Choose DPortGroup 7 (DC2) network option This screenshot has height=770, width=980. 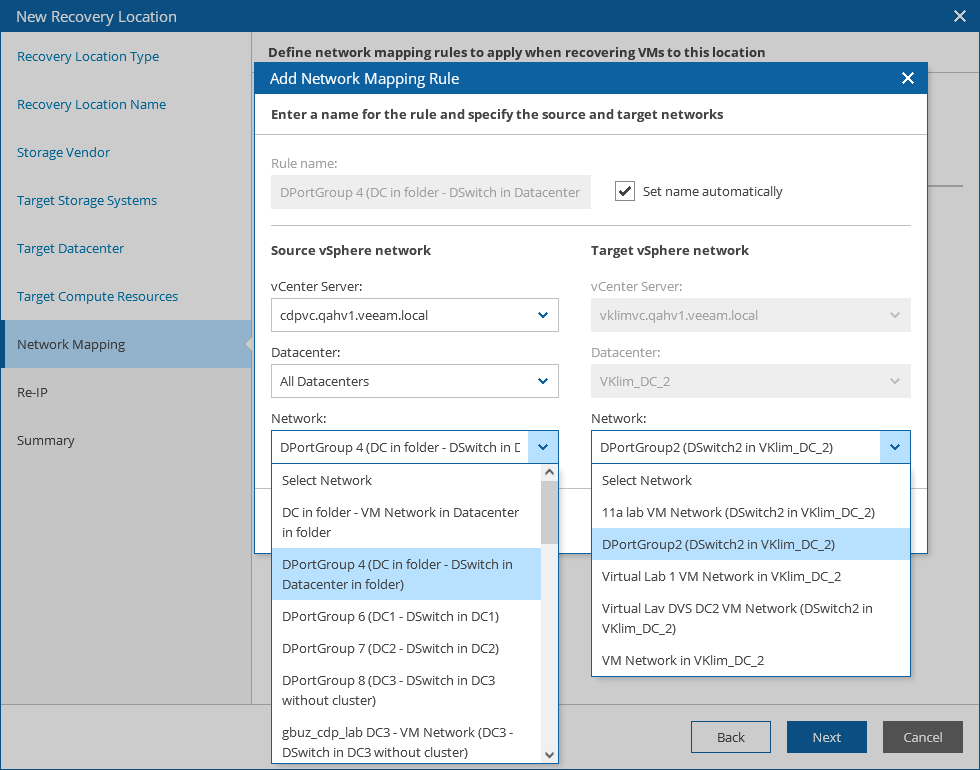390,648
